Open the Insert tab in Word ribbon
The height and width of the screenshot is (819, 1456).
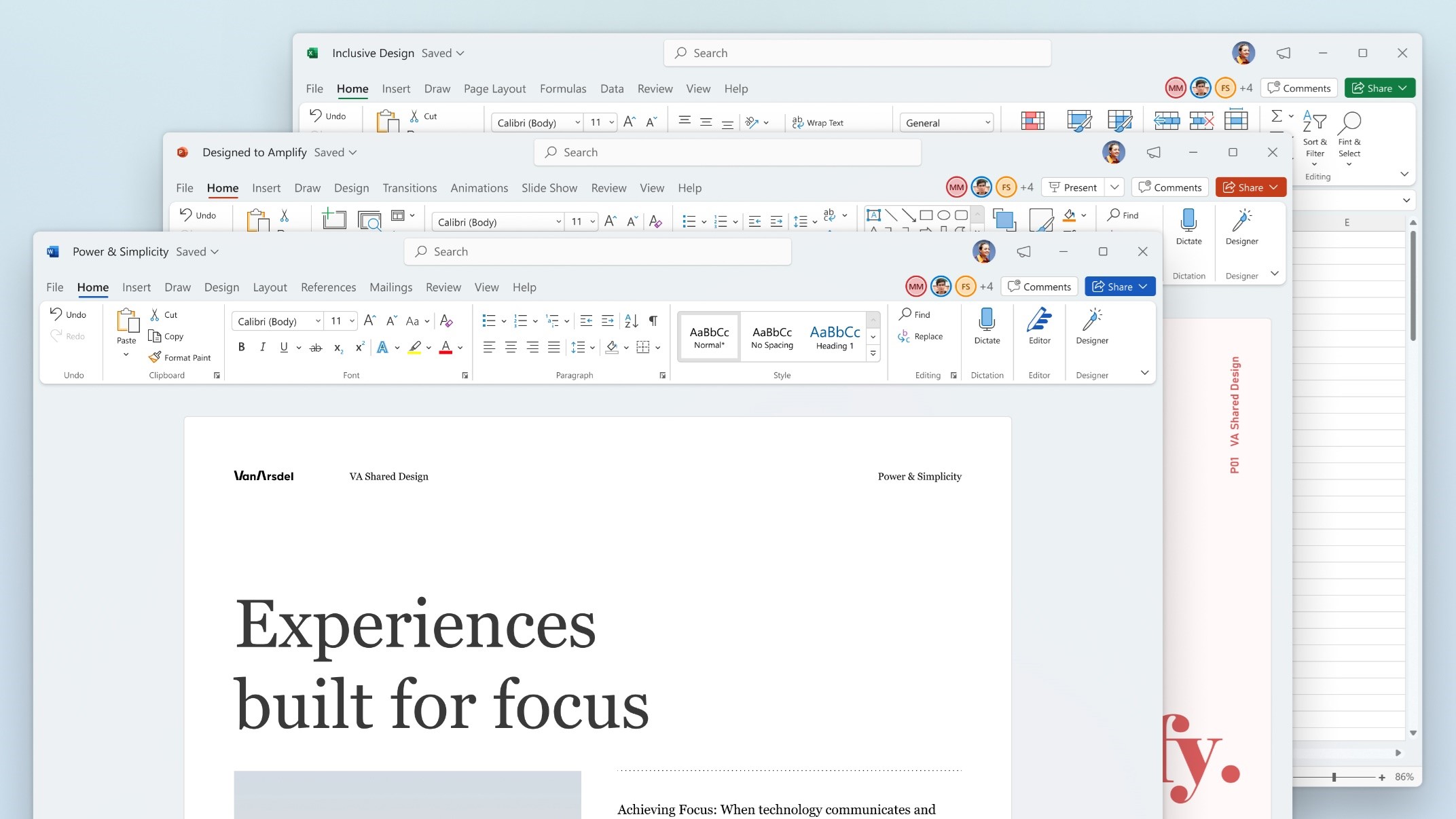pyautogui.click(x=135, y=287)
